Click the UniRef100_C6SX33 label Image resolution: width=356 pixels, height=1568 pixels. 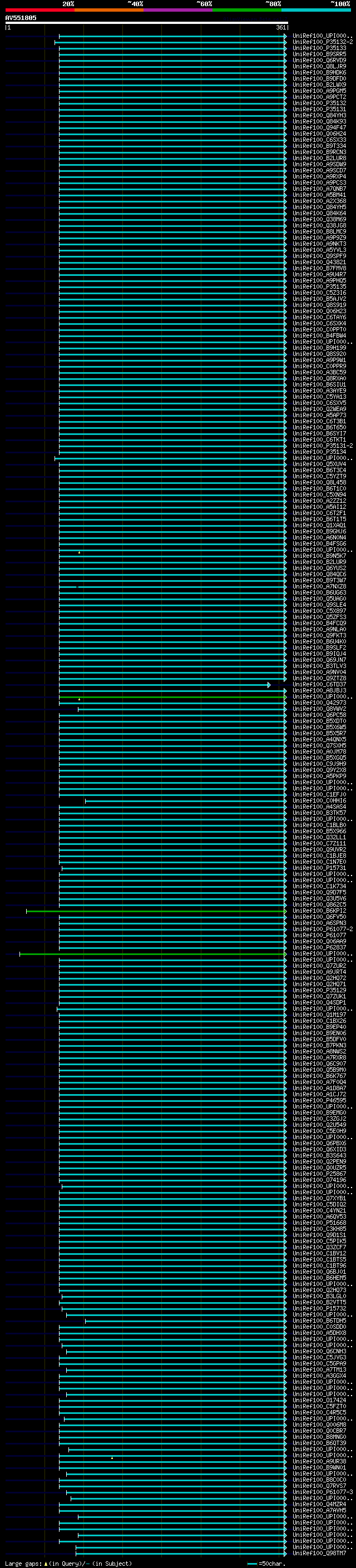point(319,140)
